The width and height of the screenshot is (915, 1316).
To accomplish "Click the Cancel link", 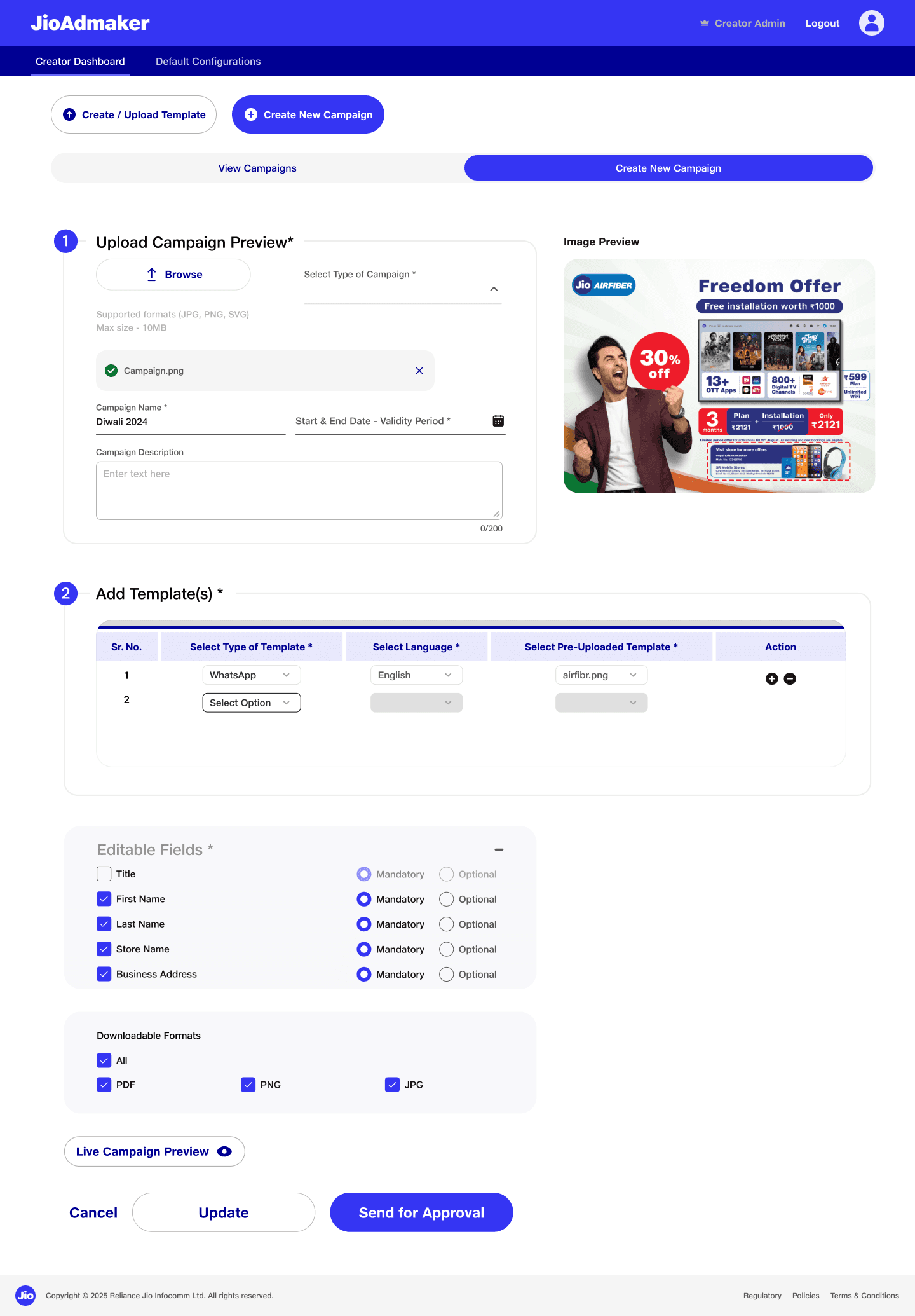I will click(93, 1212).
